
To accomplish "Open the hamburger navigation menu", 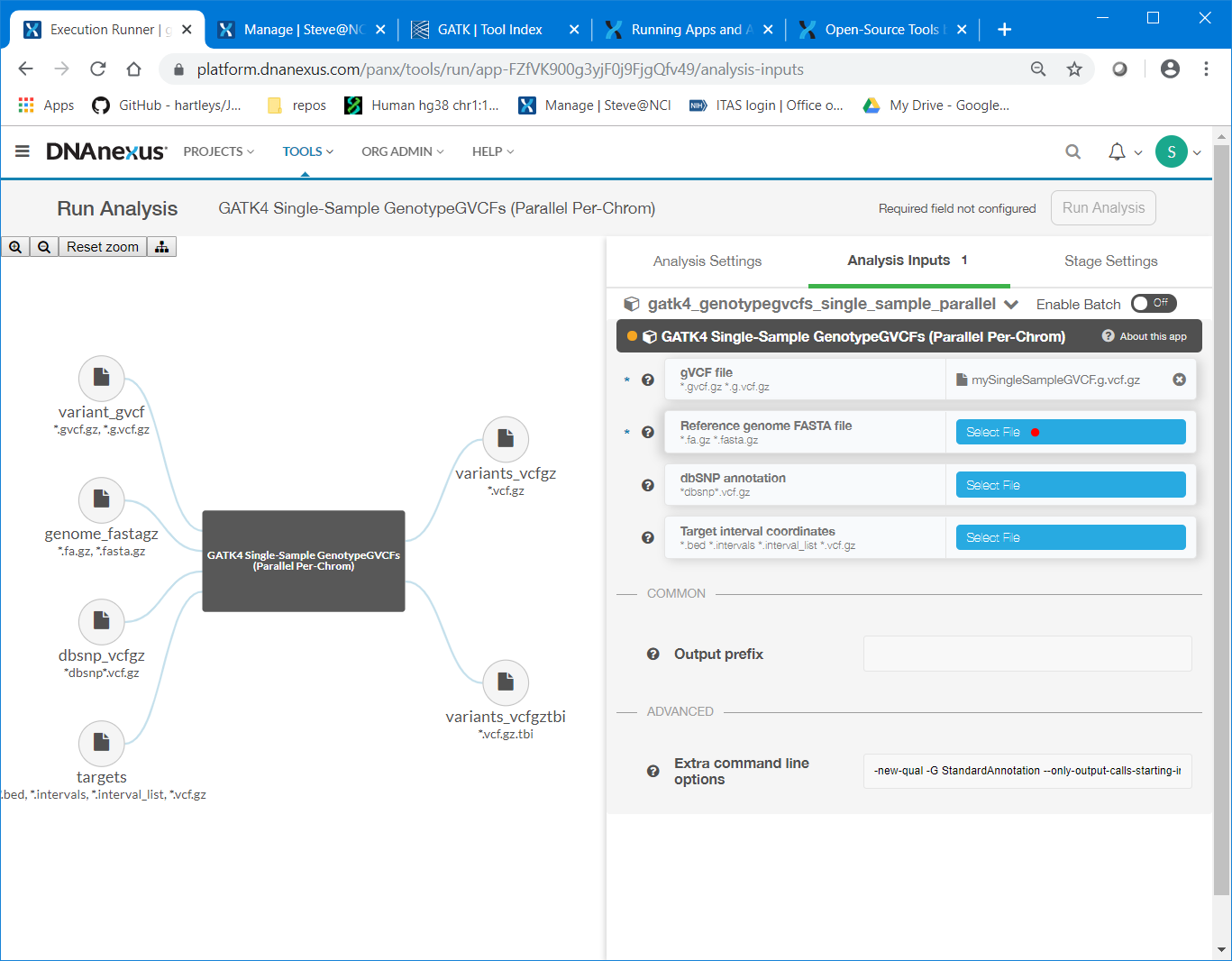I will (23, 151).
